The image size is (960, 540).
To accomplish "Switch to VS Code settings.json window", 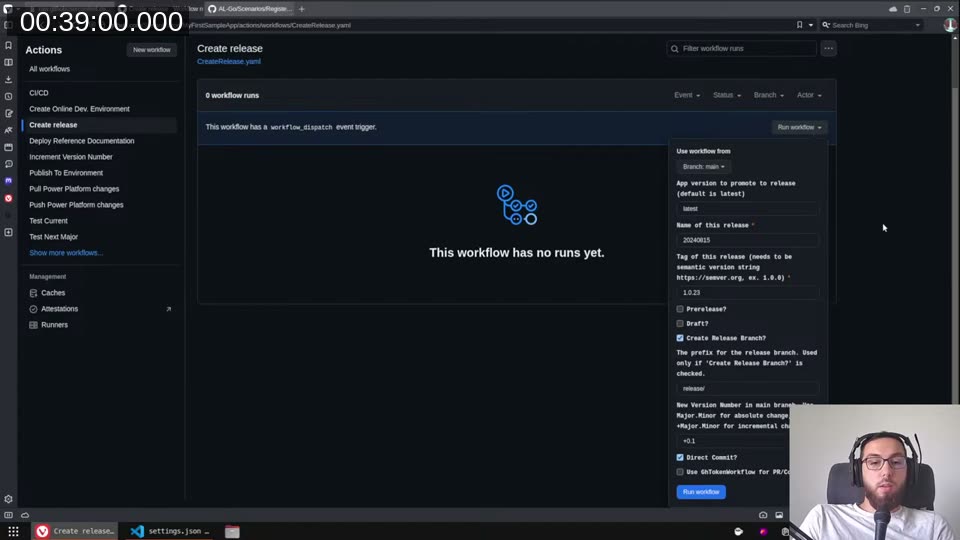I will tap(170, 531).
